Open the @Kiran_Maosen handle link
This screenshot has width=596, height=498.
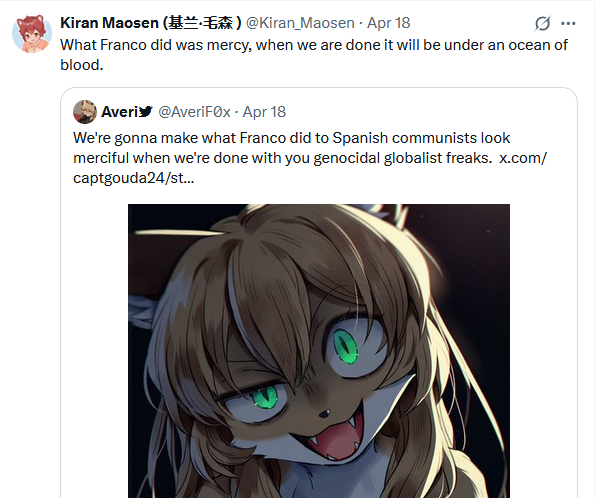300,23
